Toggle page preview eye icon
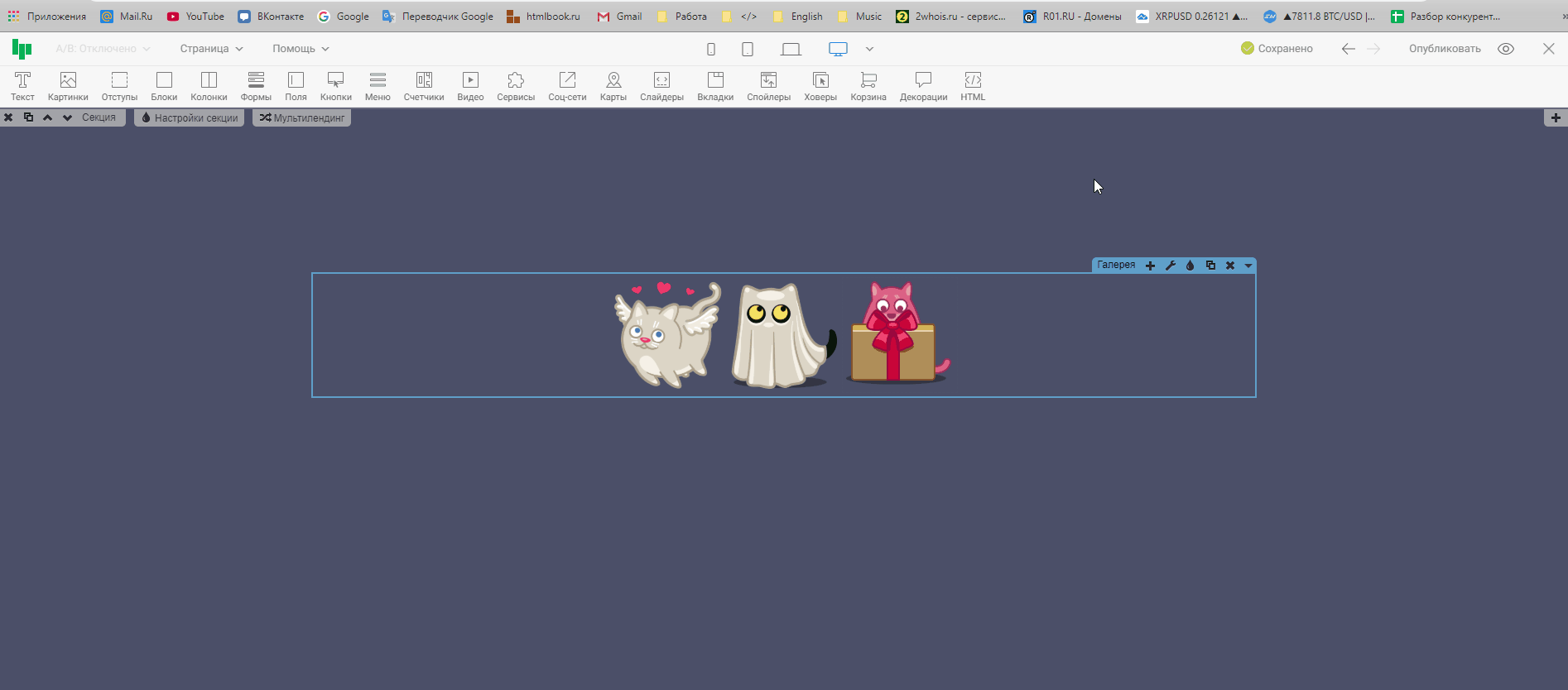Screen dimensions: 1568x690 [x=1506, y=49]
